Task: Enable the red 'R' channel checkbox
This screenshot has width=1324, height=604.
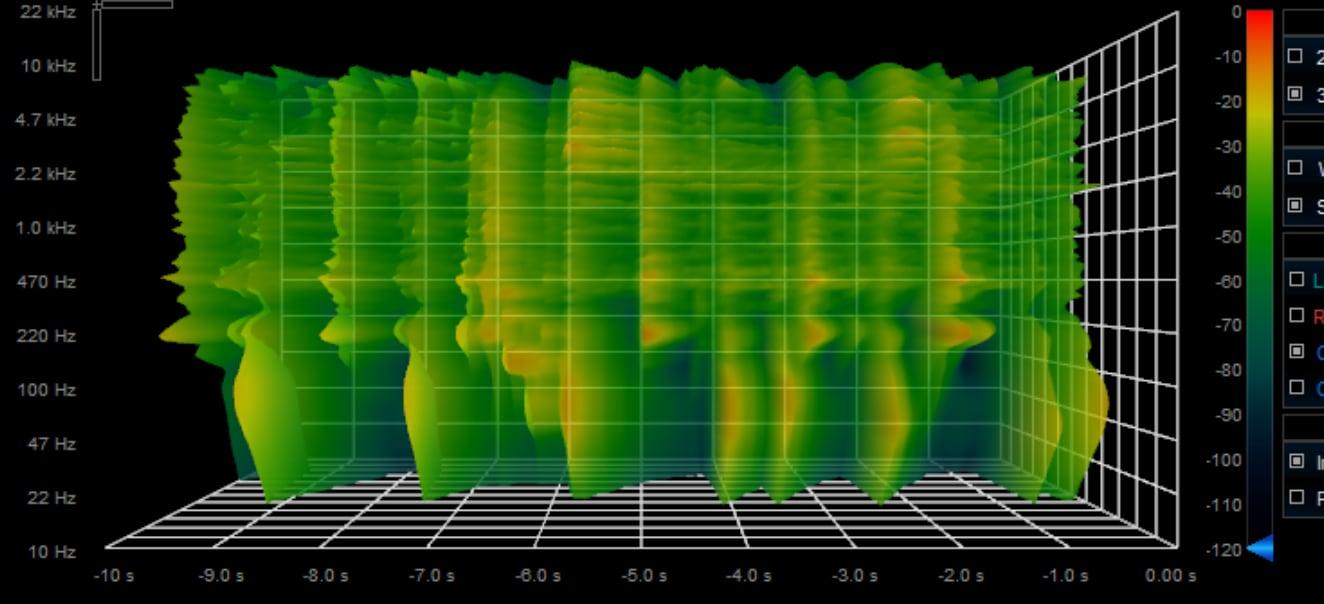Action: tap(1296, 315)
